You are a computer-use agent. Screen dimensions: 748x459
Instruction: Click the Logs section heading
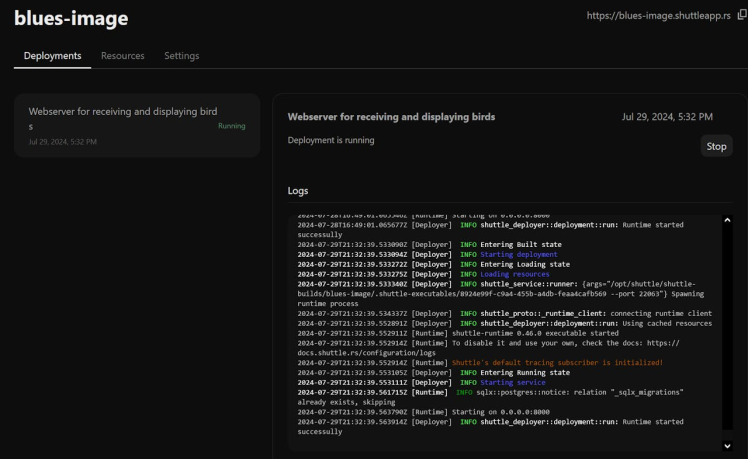[298, 190]
